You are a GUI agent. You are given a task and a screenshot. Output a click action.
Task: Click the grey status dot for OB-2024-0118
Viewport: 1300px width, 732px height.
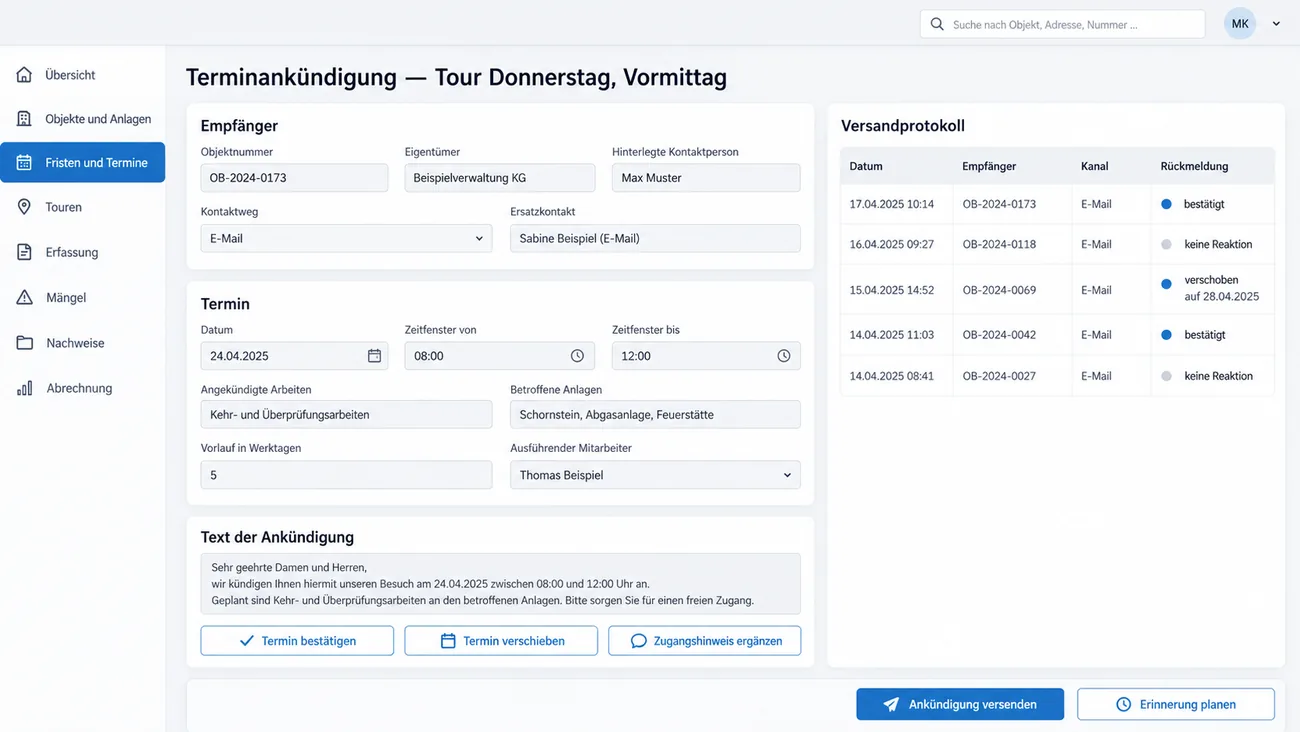pyautogui.click(x=1166, y=244)
